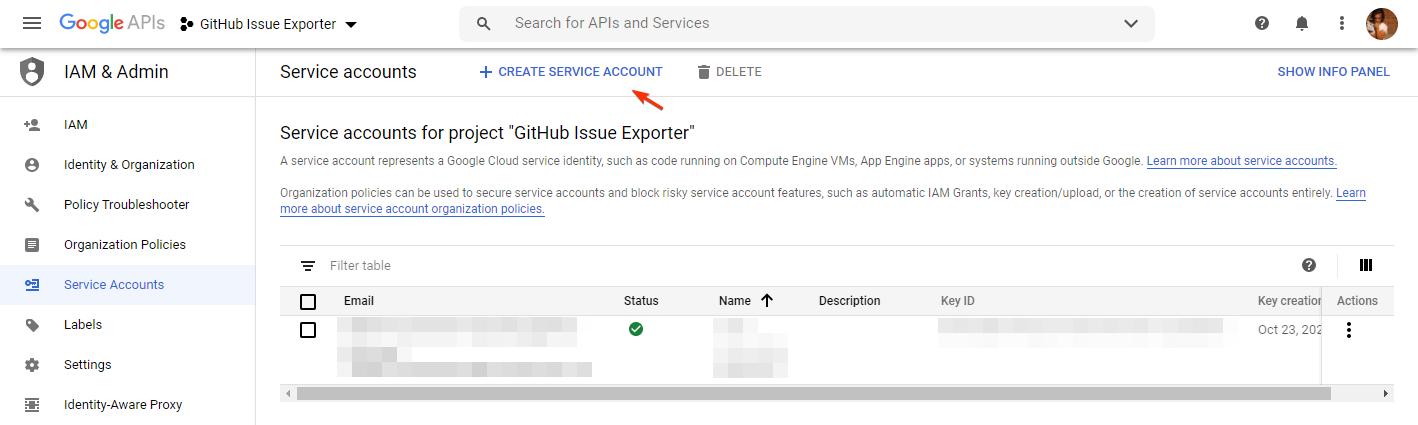1418x425 pixels.
Task: Open the three-dot settings menu in header
Action: (x=1342, y=23)
